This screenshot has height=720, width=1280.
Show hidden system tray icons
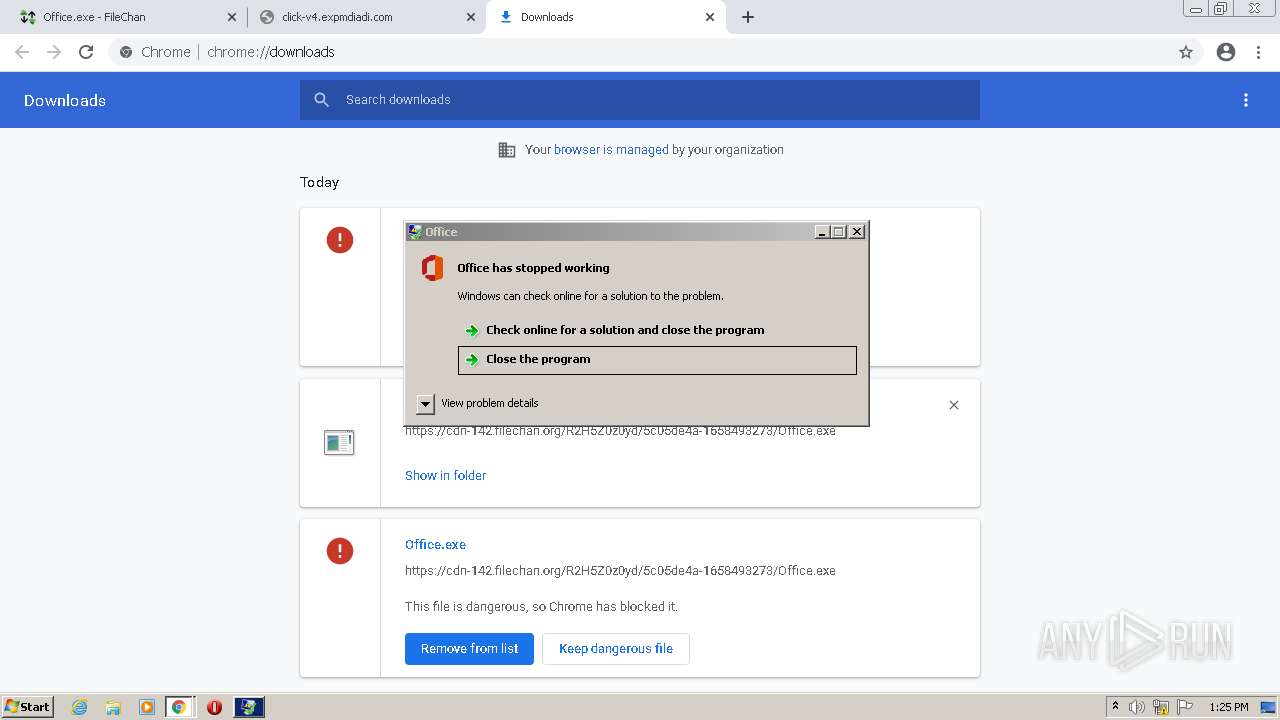coord(1115,707)
